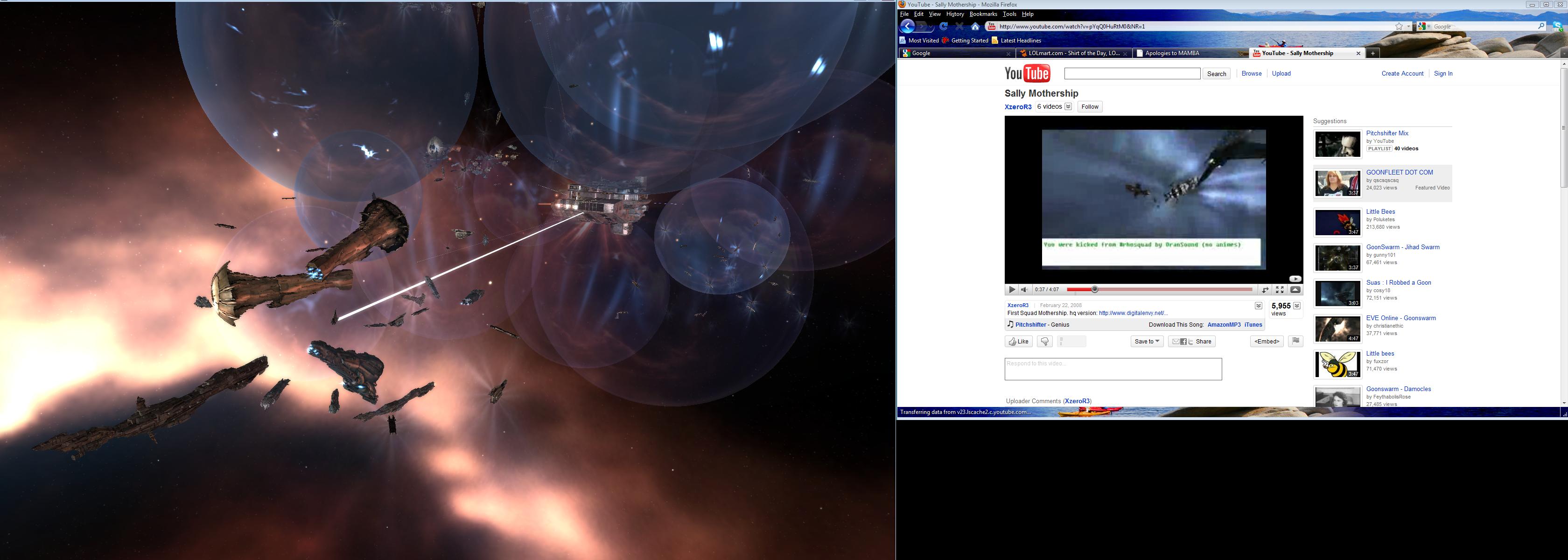Play the Sally Mothership video
The image size is (1568, 560).
(1012, 290)
